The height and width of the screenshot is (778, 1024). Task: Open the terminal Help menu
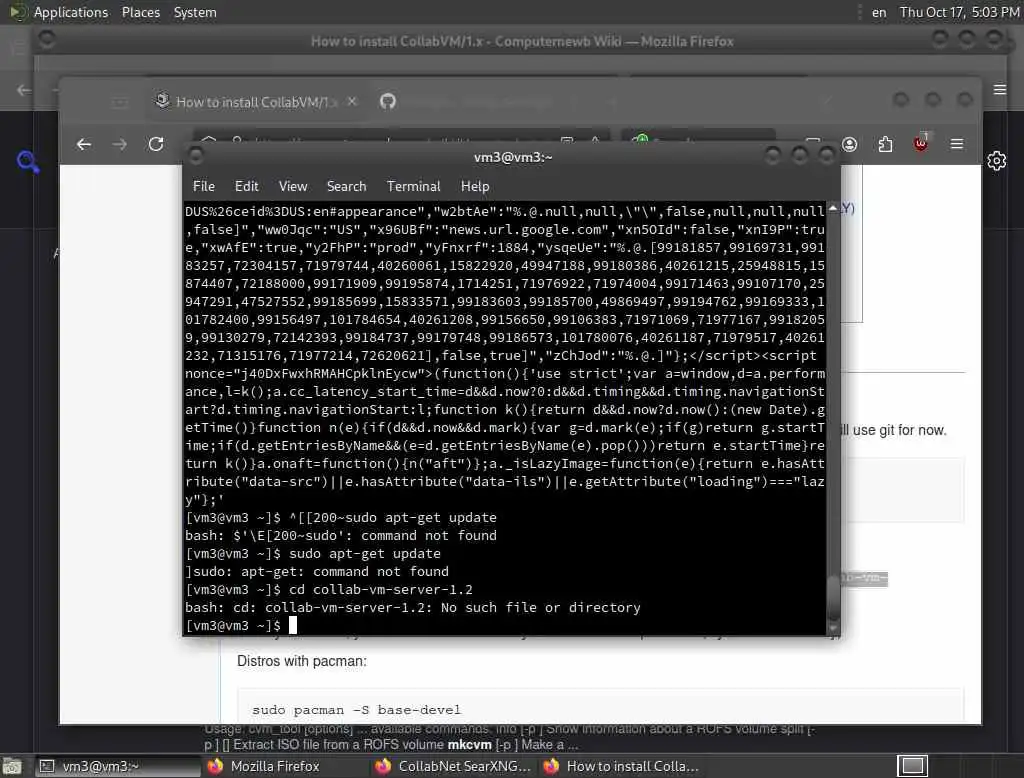click(475, 186)
